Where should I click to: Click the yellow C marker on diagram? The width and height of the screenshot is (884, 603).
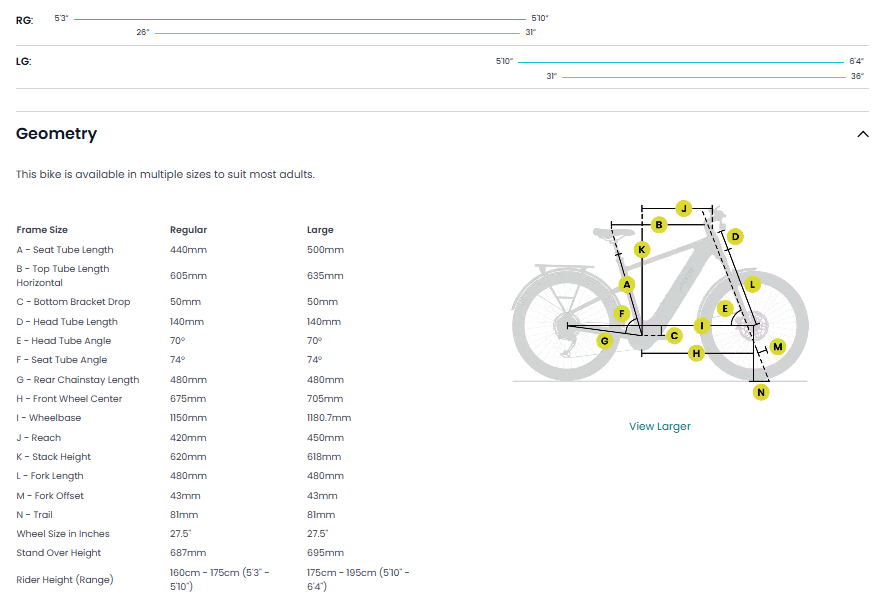pos(674,336)
